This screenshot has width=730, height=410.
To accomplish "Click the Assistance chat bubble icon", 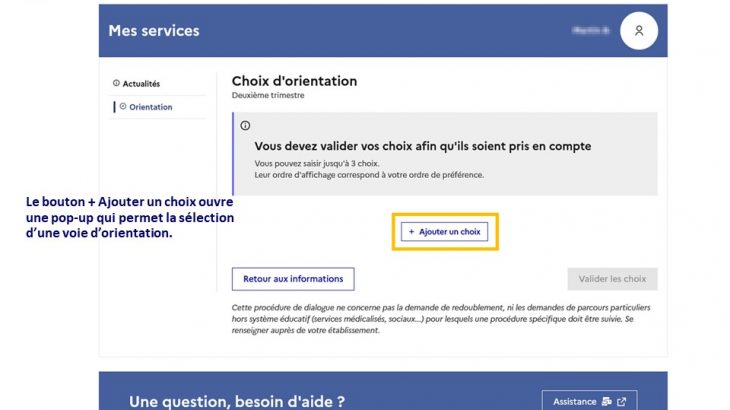I will click(607, 402).
